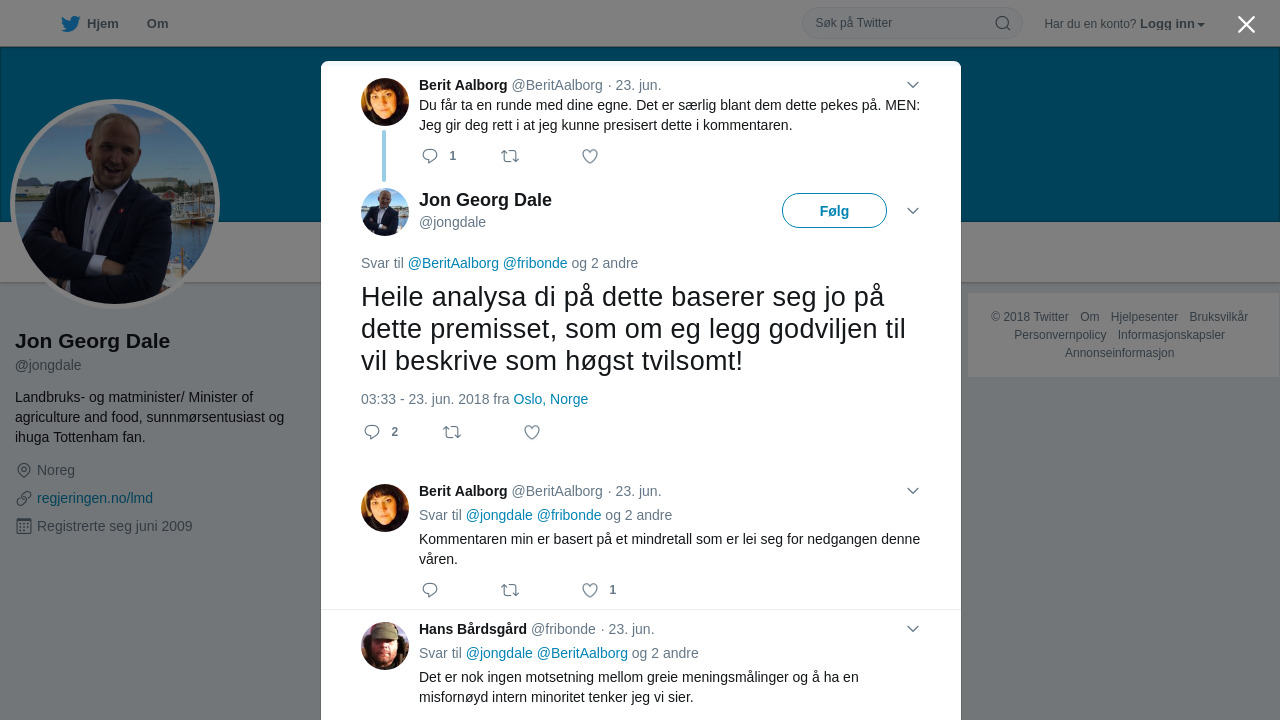Image resolution: width=1280 pixels, height=720 pixels.
Task: Open the regjeringen.no/lmd link
Action: click(x=95, y=498)
